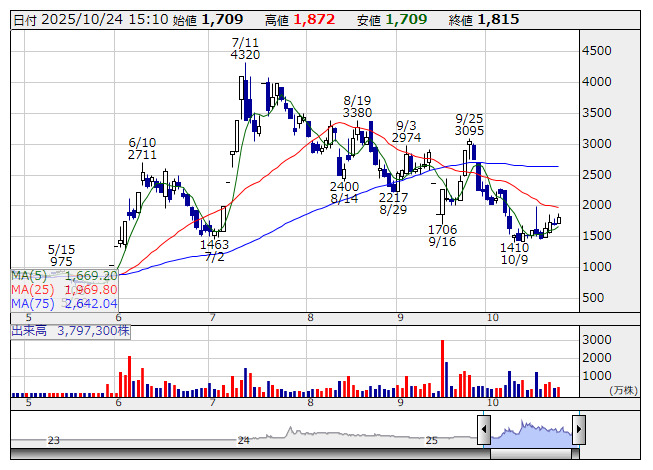Click the left range handle arrow
The height and width of the screenshot is (470, 653).
pyautogui.click(x=484, y=431)
